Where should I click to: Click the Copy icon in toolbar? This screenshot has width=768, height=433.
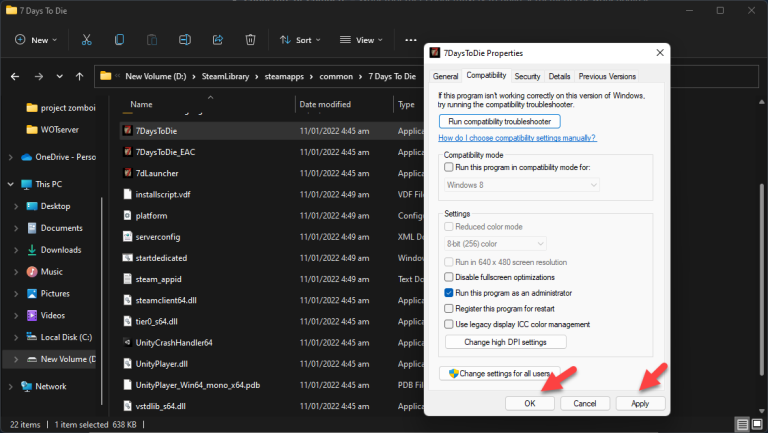tap(119, 40)
